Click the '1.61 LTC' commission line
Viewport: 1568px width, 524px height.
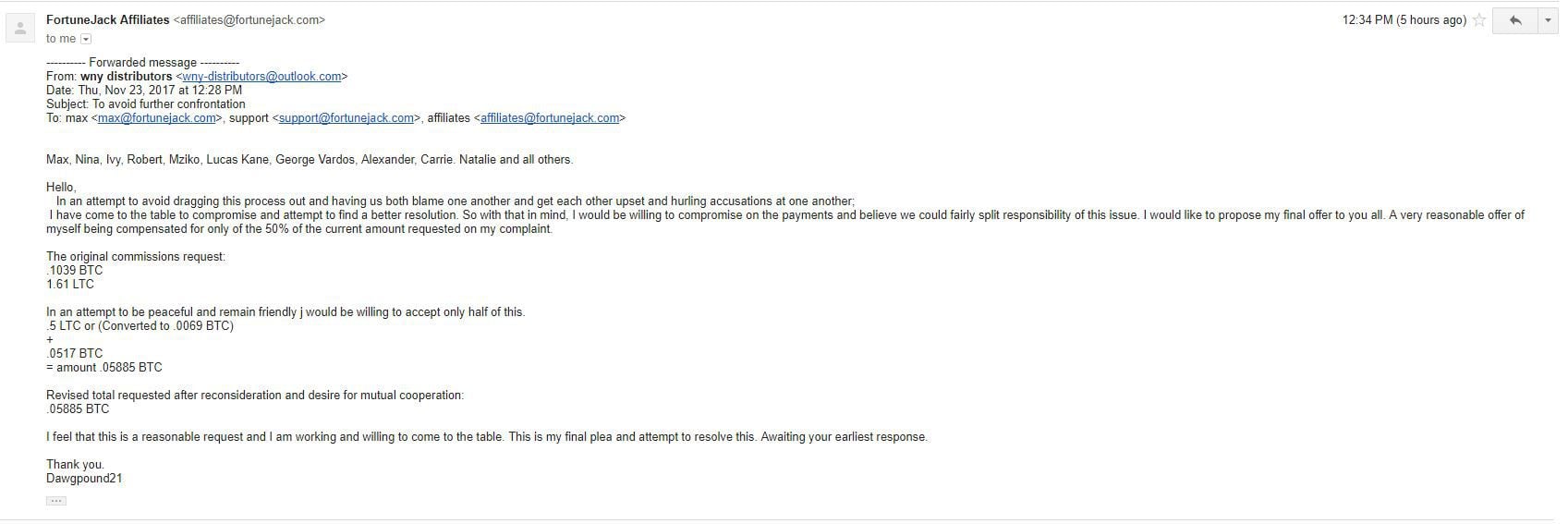click(70, 285)
